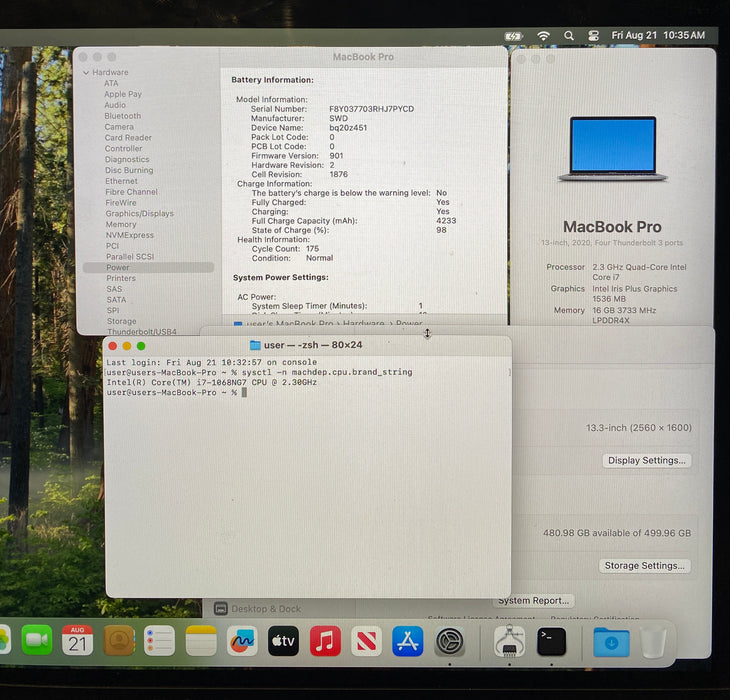Open Display Settings button
Viewport: 730px width, 700px height.
click(647, 460)
